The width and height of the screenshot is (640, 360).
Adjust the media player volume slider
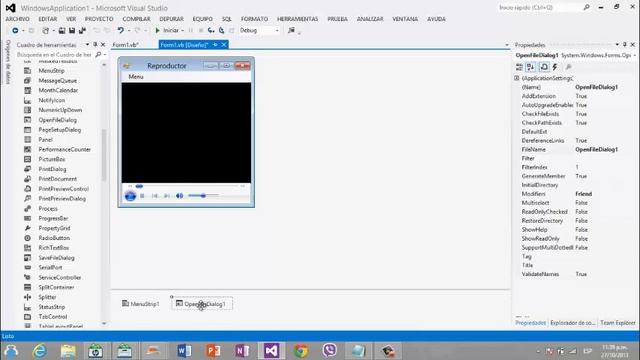203,196
